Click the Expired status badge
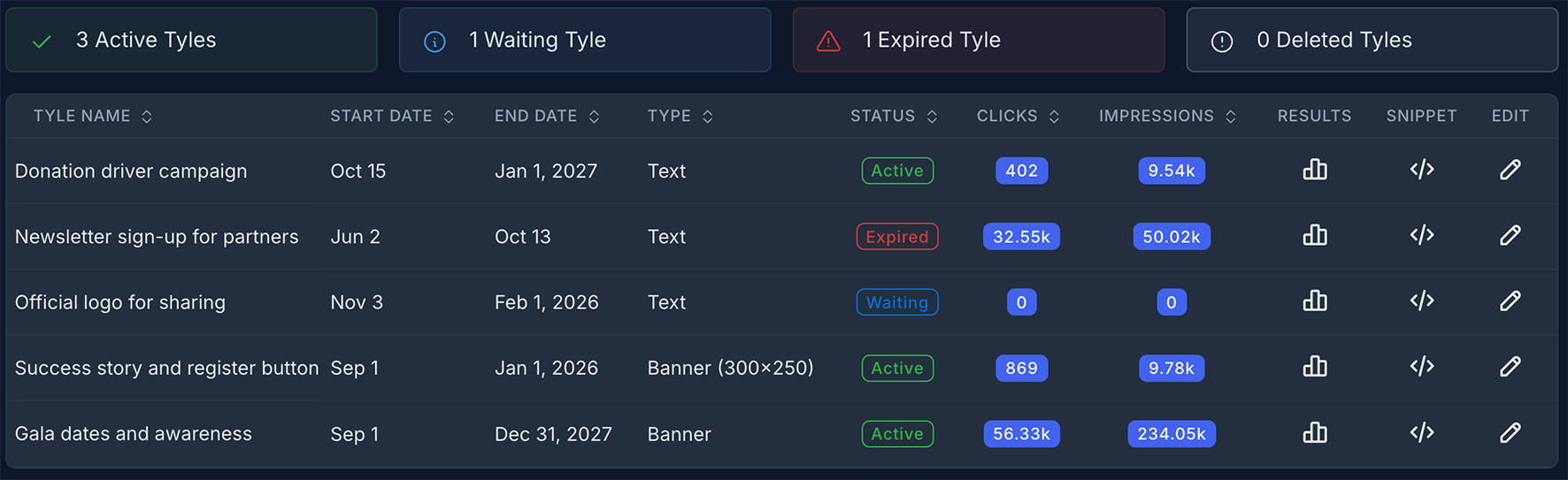 coord(896,237)
